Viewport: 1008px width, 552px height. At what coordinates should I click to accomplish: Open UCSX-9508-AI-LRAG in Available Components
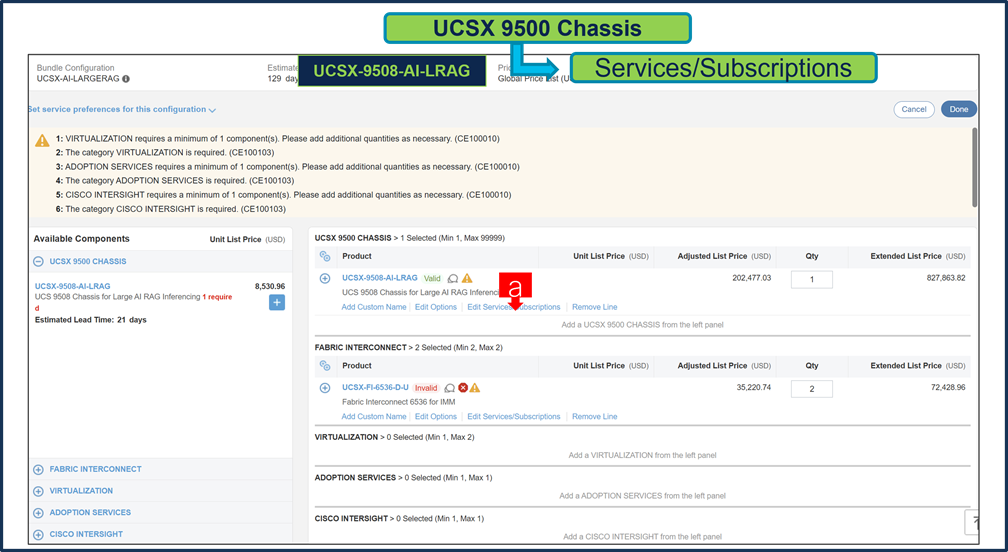pyautogui.click(x=73, y=286)
